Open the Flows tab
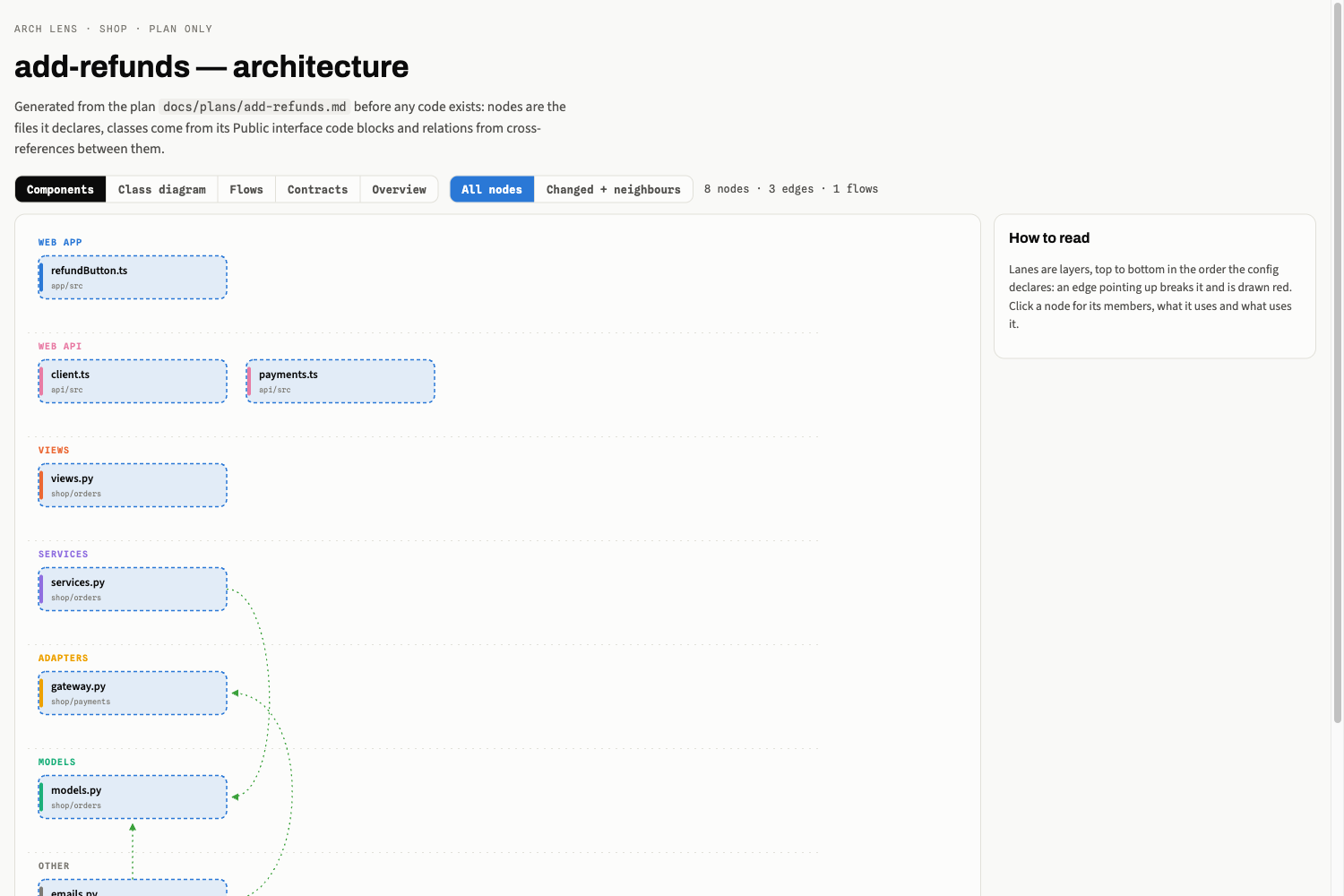 pyautogui.click(x=246, y=189)
